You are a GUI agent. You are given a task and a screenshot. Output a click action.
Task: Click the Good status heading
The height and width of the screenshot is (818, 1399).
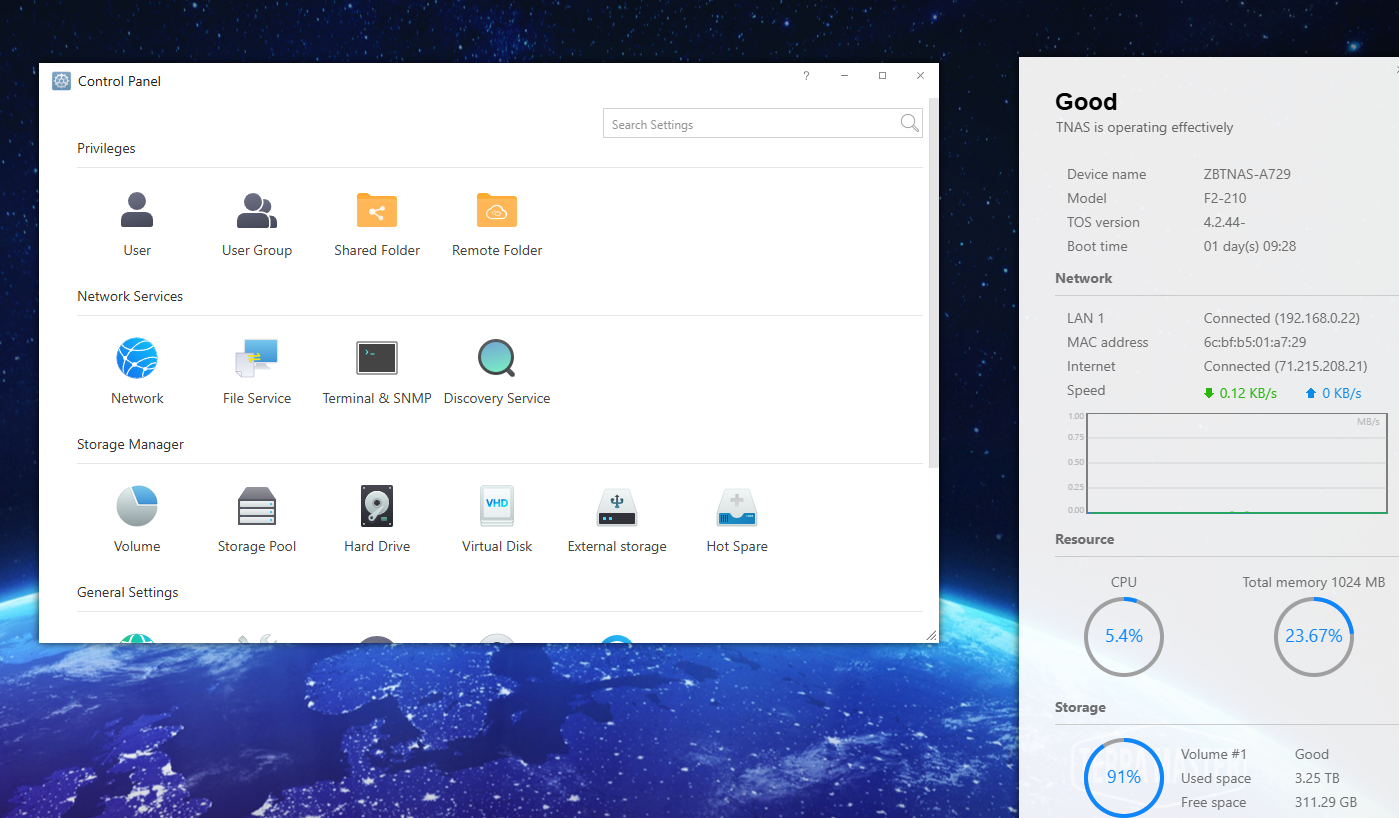pyautogui.click(x=1086, y=102)
